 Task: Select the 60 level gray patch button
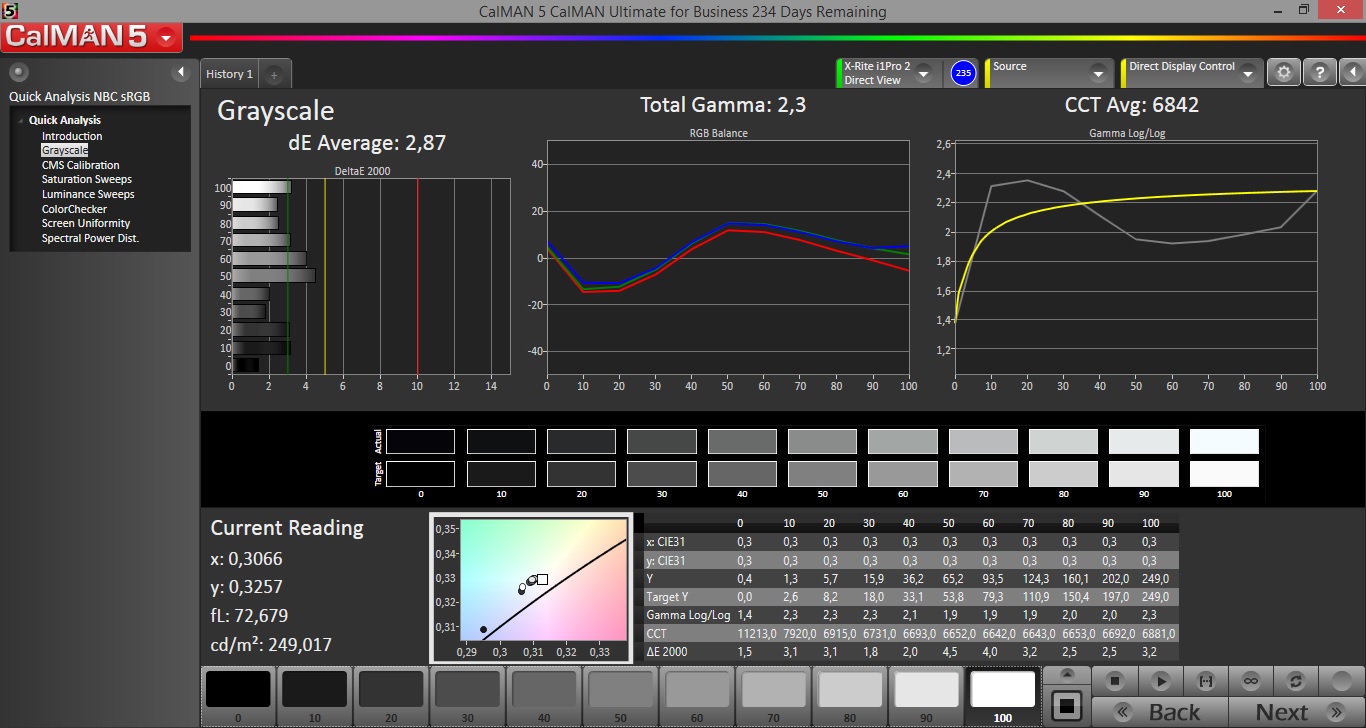point(696,696)
